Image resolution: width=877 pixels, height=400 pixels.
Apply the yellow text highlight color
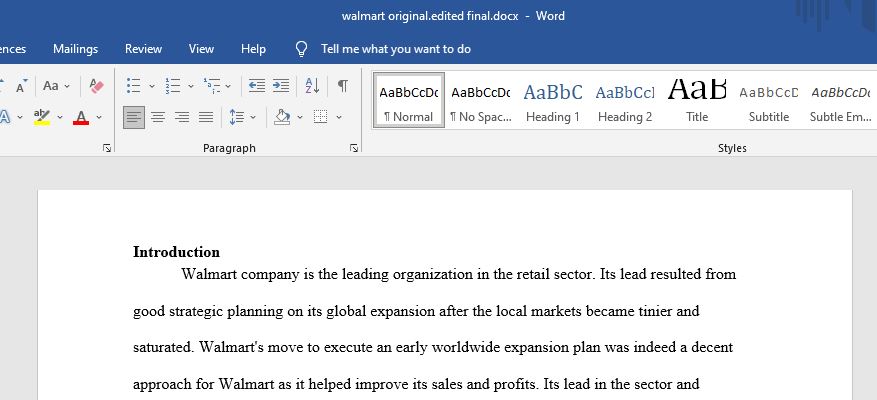[42, 117]
